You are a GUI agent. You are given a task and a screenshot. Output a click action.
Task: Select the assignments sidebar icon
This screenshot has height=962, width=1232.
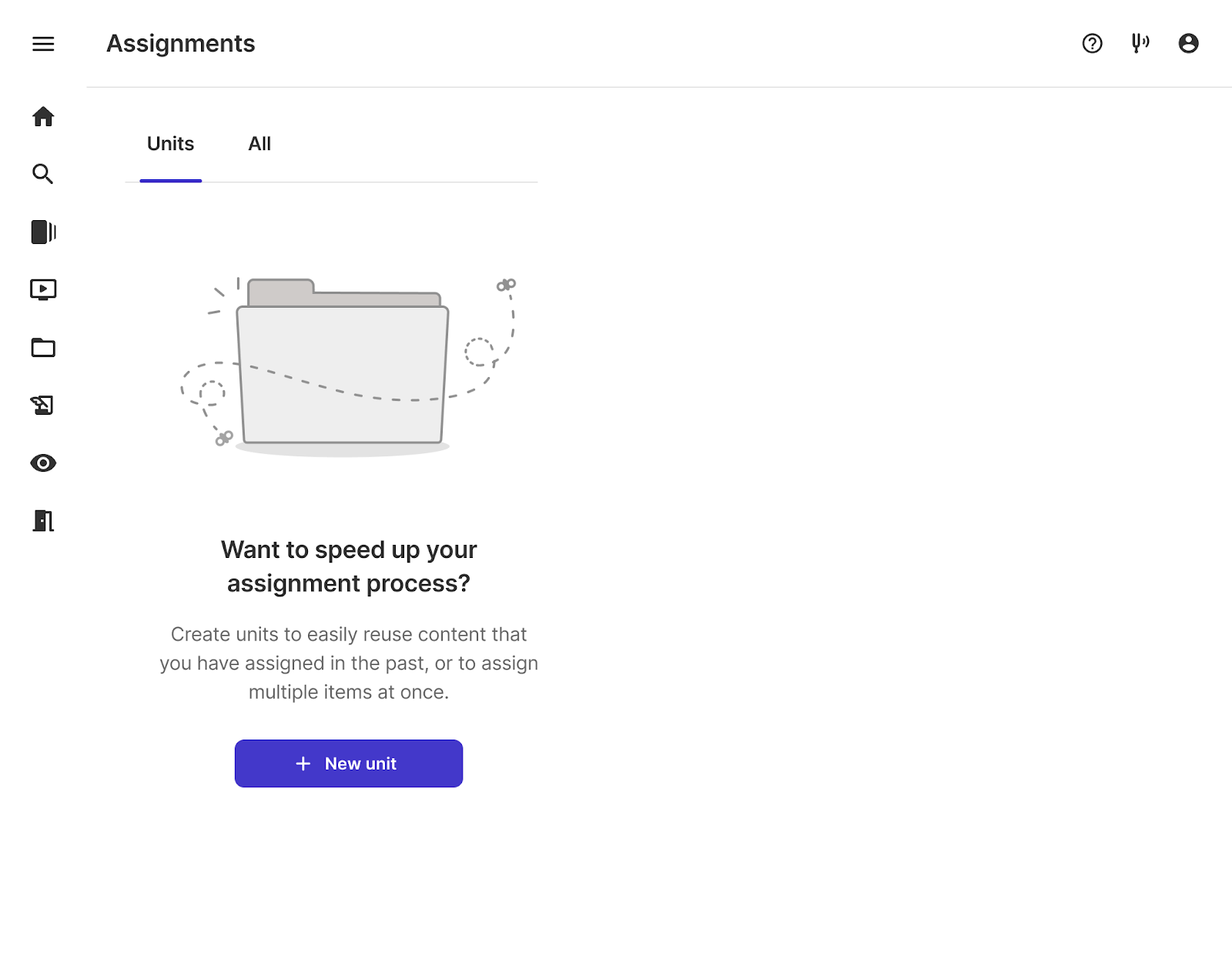point(43,405)
